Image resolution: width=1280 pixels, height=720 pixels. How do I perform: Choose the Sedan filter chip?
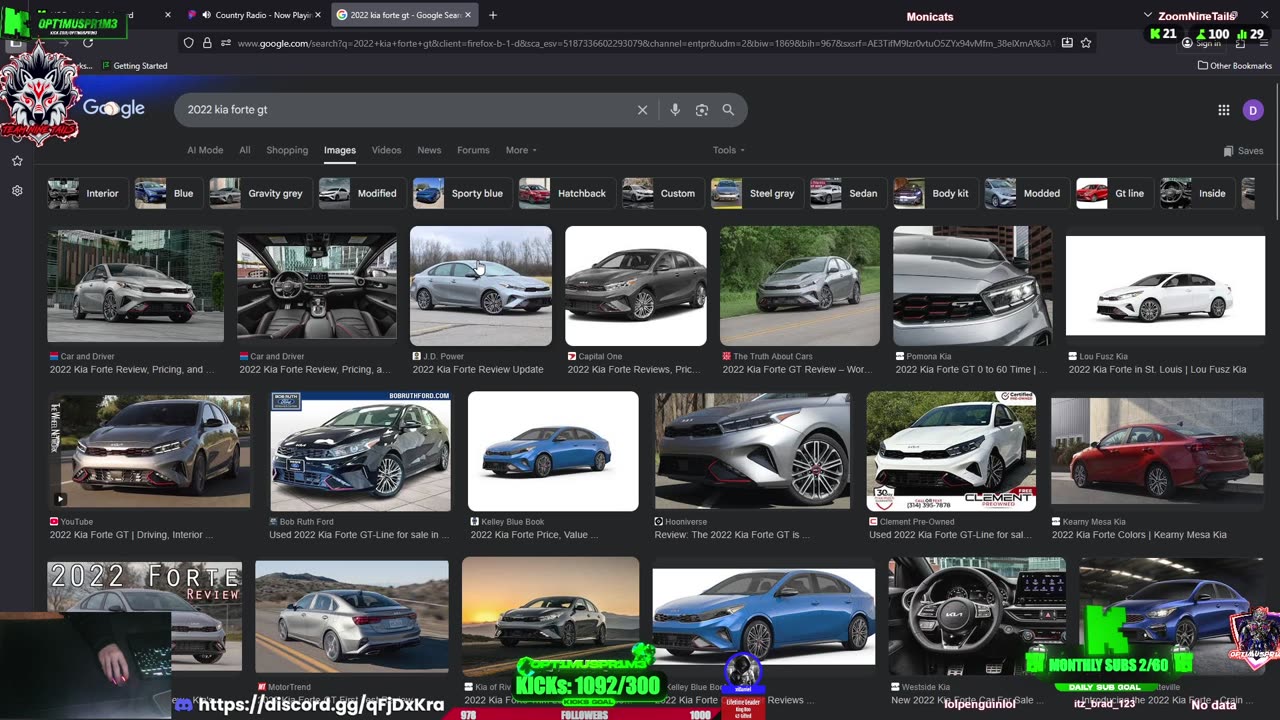tap(848, 193)
